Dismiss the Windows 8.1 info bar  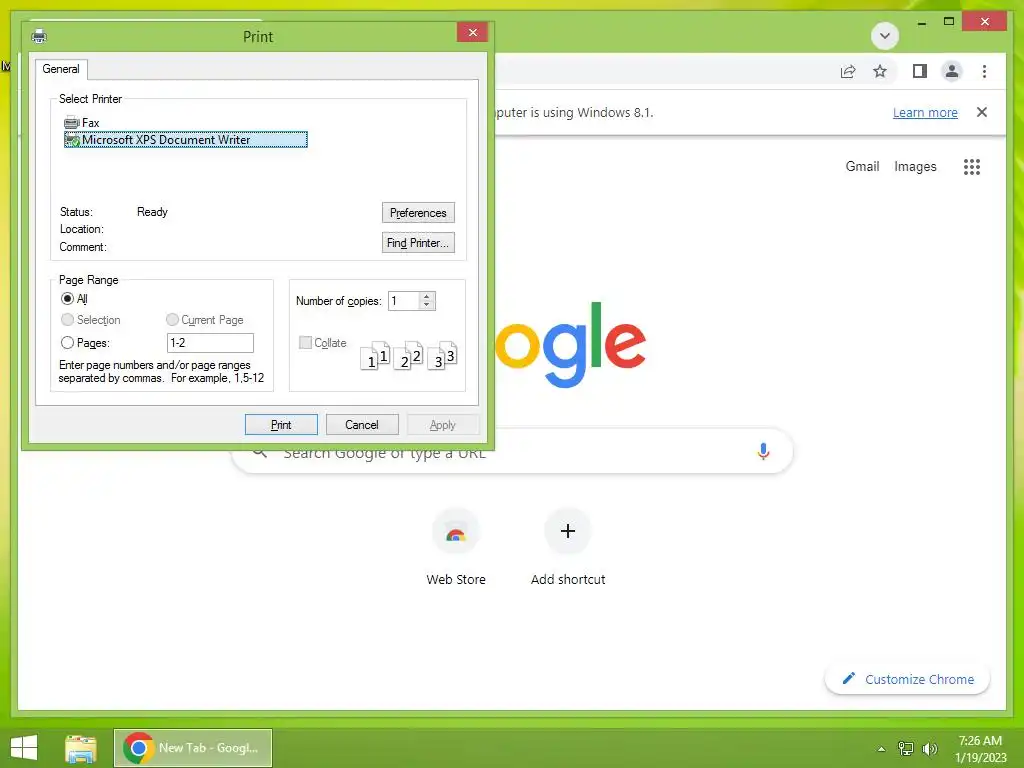pos(982,112)
